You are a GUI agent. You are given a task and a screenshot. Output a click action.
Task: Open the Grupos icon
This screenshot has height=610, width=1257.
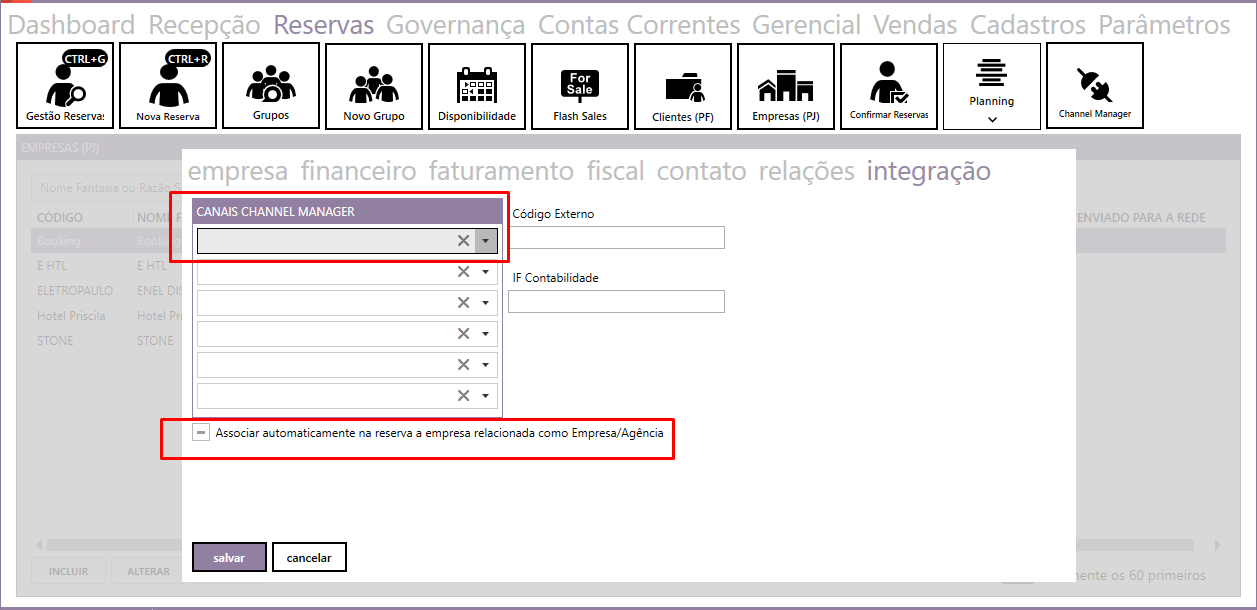(271, 86)
